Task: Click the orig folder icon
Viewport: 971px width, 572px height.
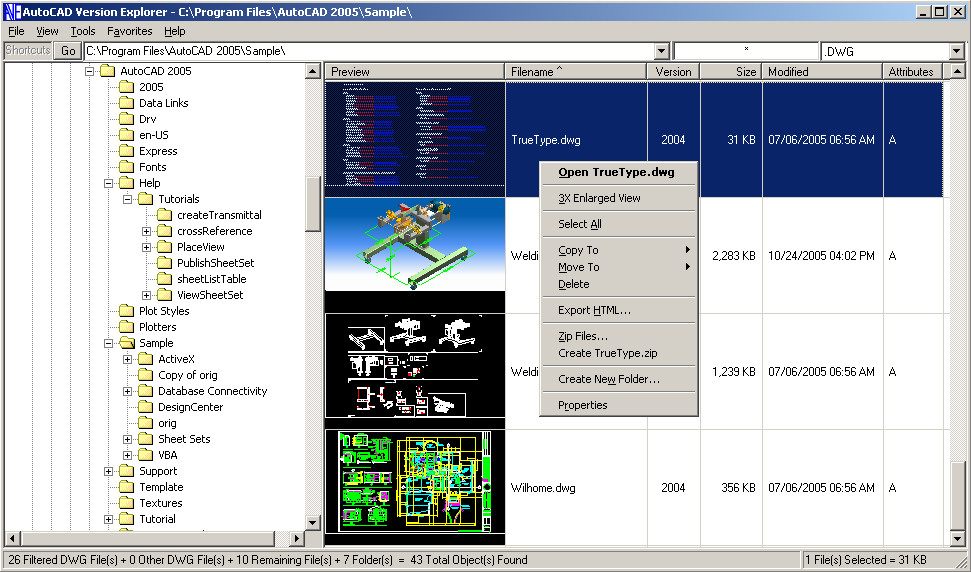Action: click(146, 423)
